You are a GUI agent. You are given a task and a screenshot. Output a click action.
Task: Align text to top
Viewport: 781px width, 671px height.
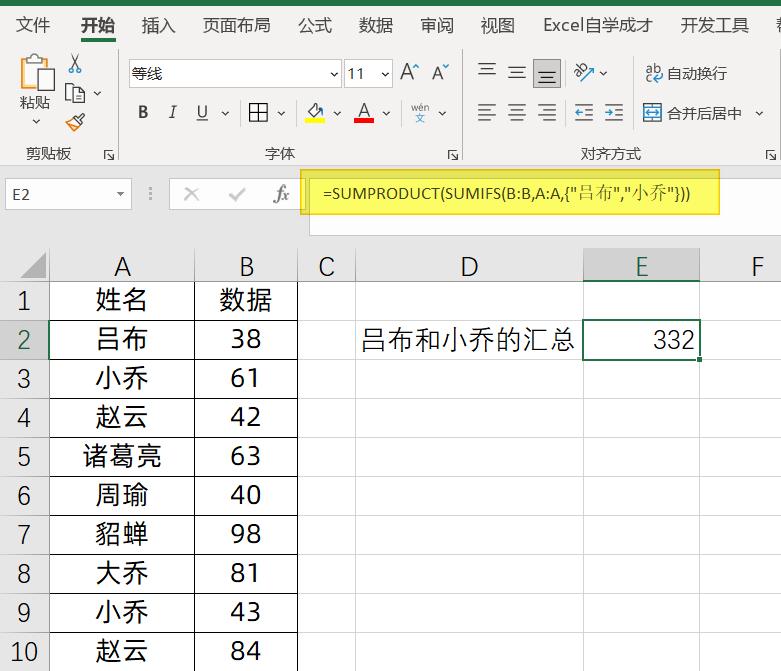click(x=487, y=70)
